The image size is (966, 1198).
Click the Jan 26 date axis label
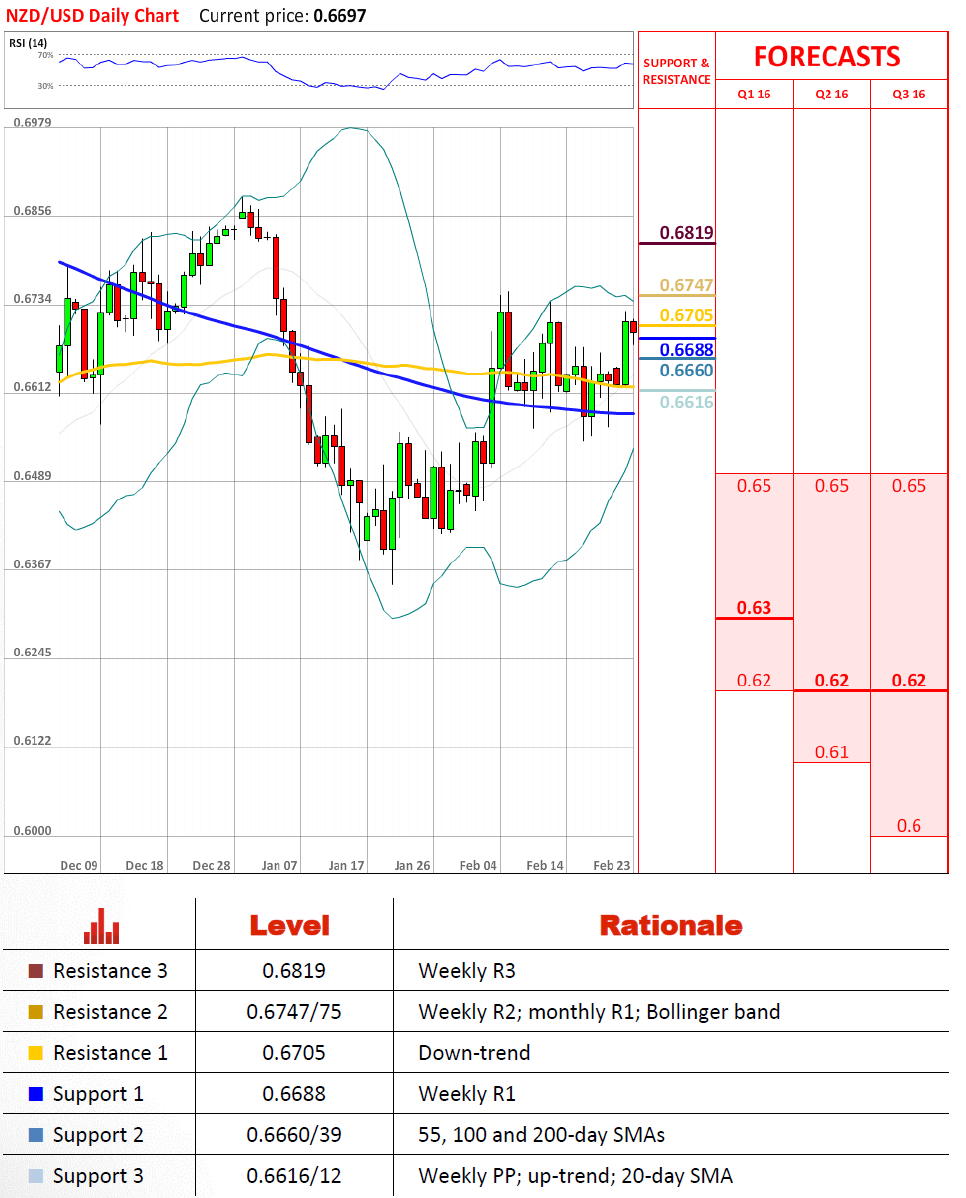[412, 866]
